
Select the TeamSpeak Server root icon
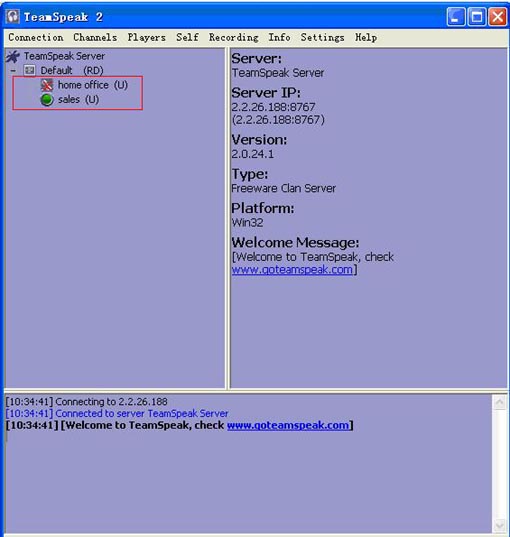(13, 57)
